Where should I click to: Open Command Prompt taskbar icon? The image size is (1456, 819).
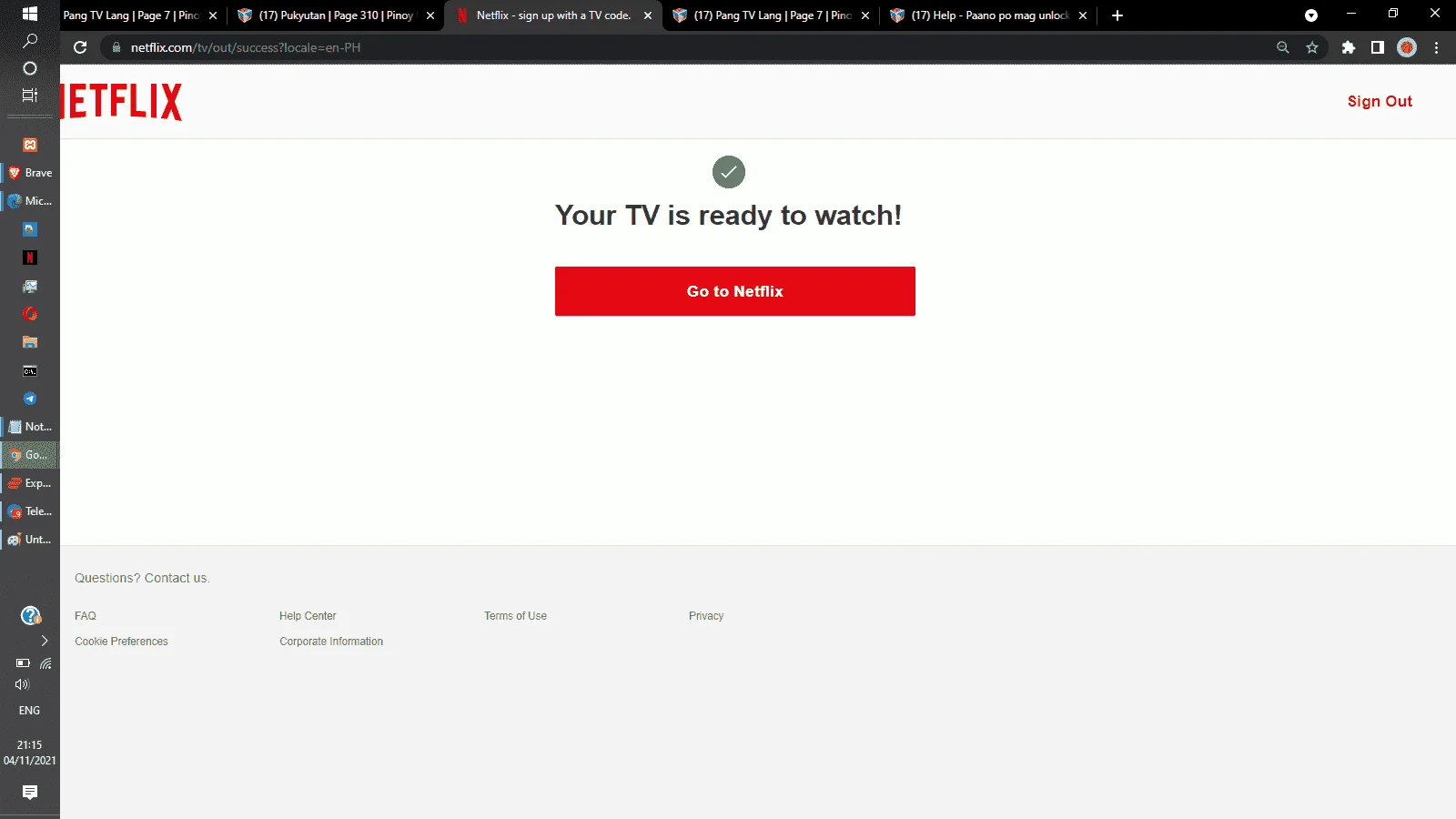(29, 370)
